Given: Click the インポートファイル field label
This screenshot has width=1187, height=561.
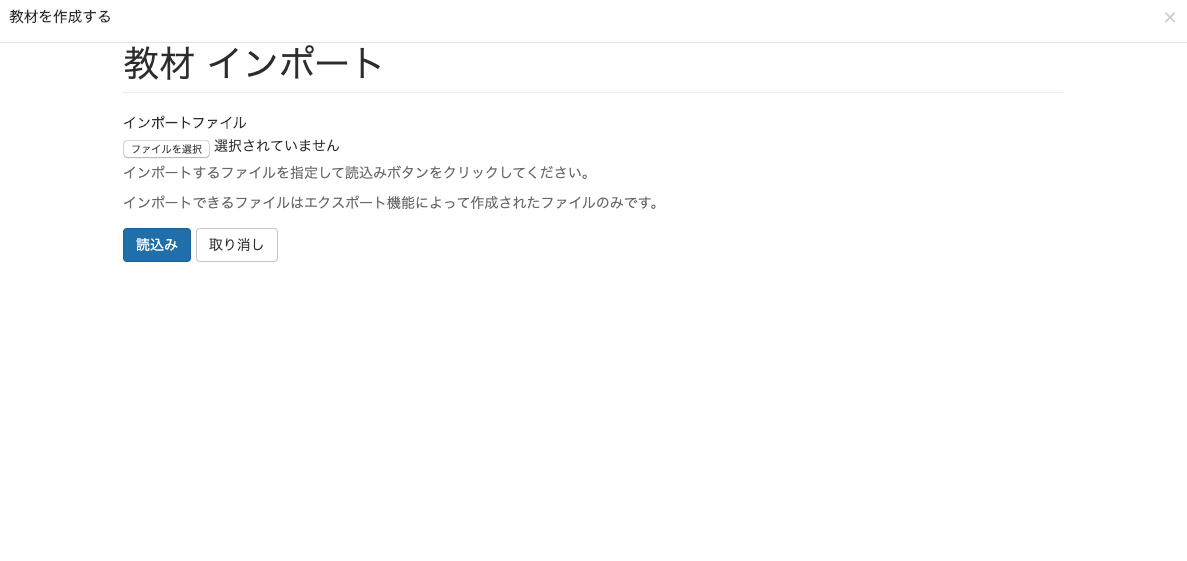Looking at the screenshot, I should pos(185,123).
